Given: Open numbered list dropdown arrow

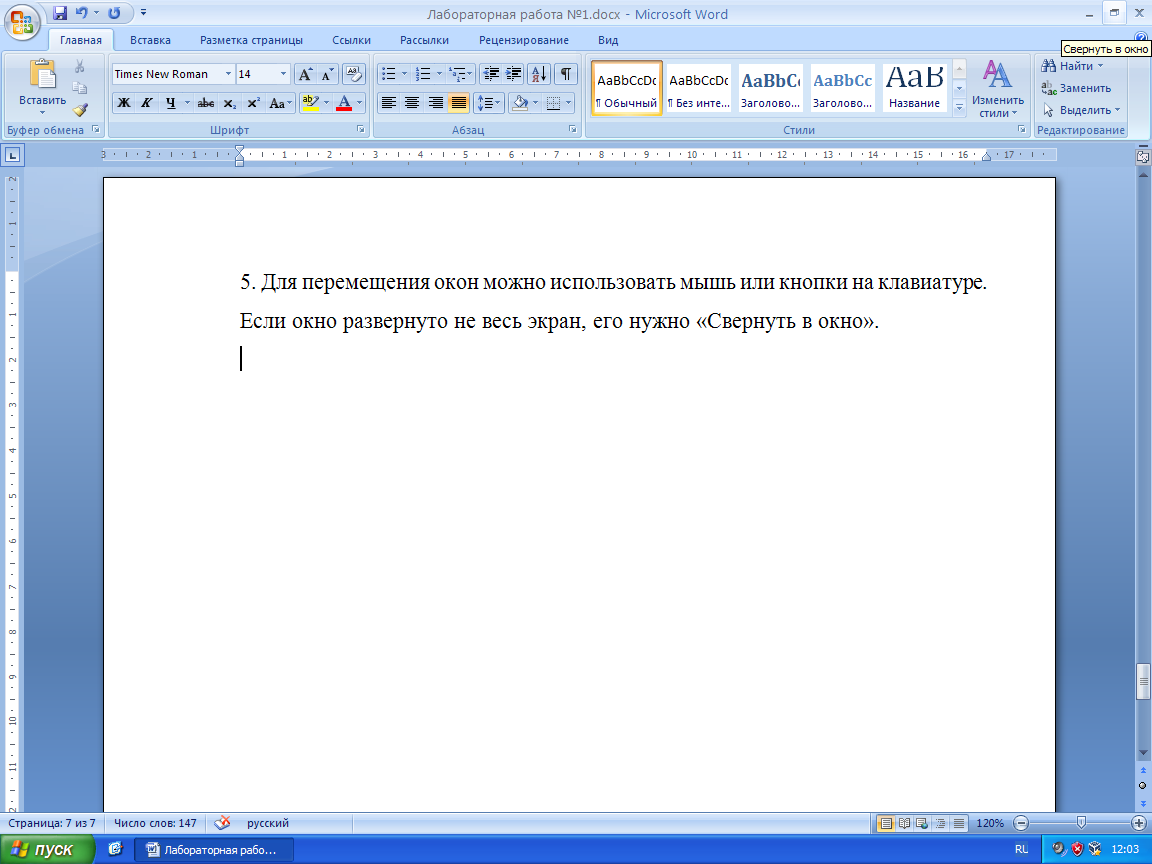Looking at the screenshot, I should 439,74.
